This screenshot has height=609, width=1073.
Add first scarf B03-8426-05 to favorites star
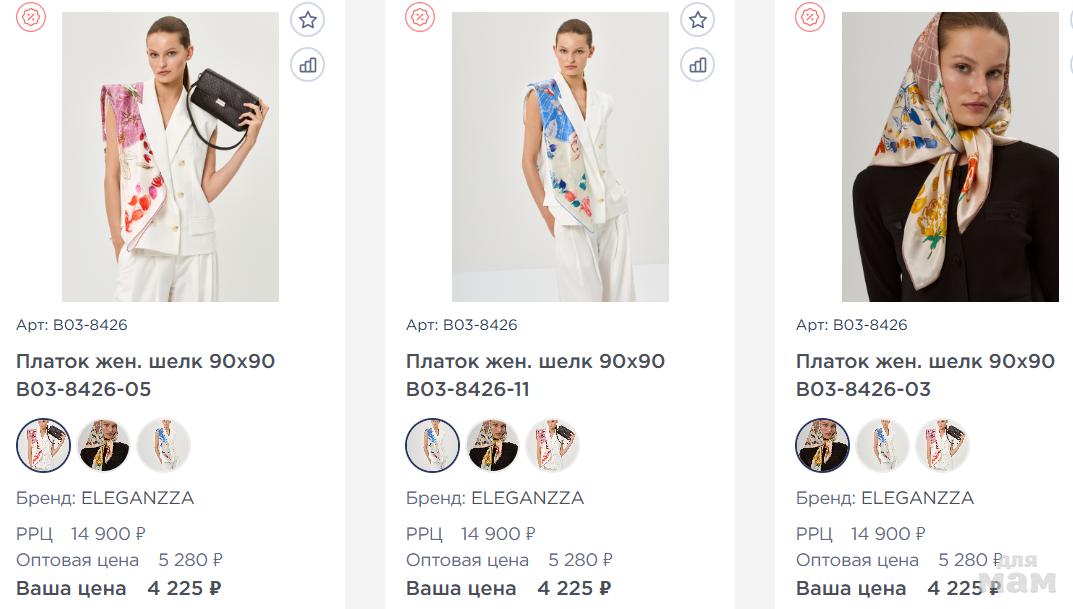307,20
